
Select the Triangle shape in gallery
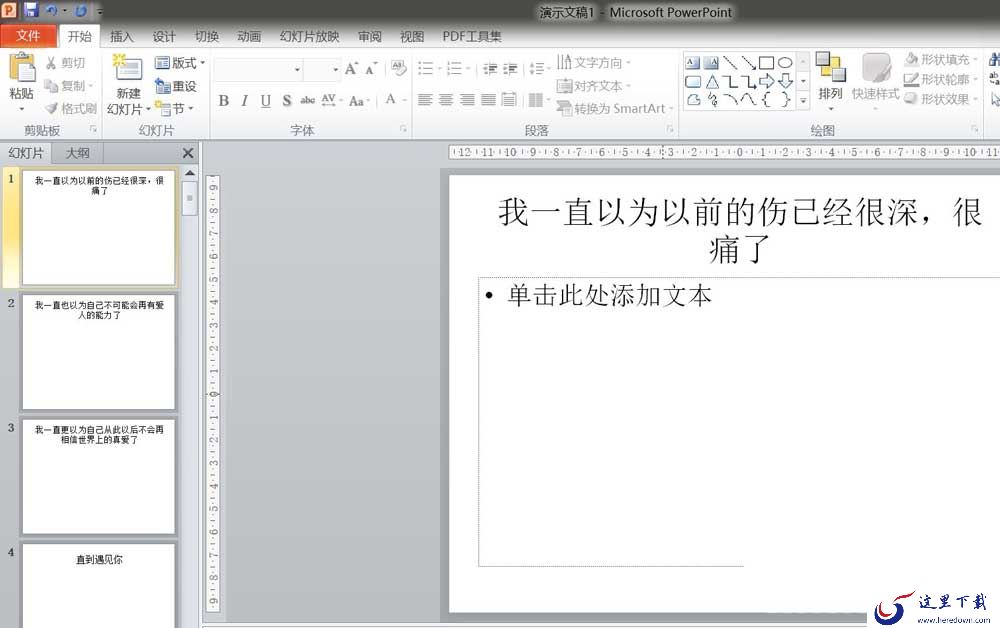point(712,81)
